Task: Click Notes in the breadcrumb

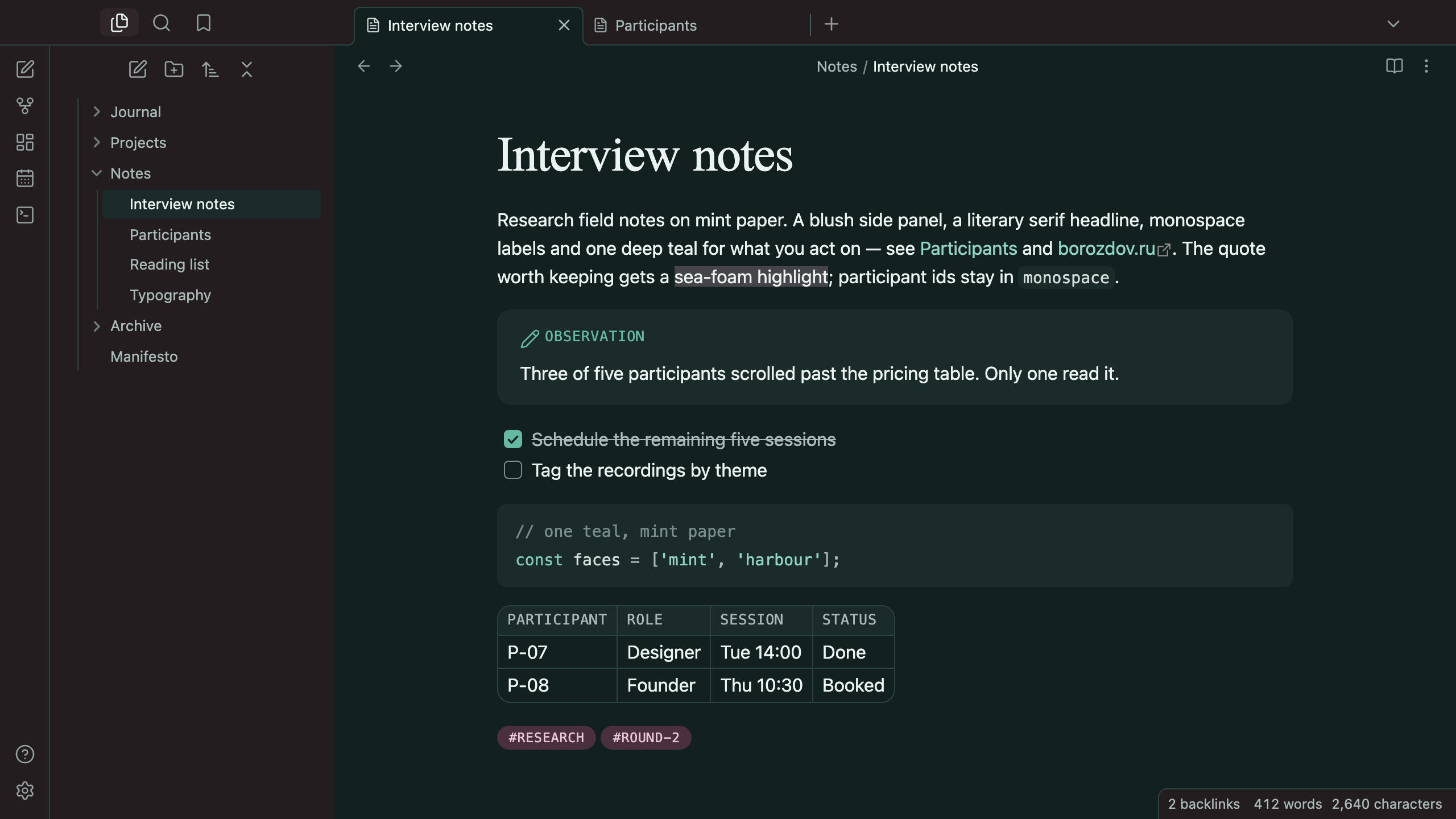Action: [837, 67]
